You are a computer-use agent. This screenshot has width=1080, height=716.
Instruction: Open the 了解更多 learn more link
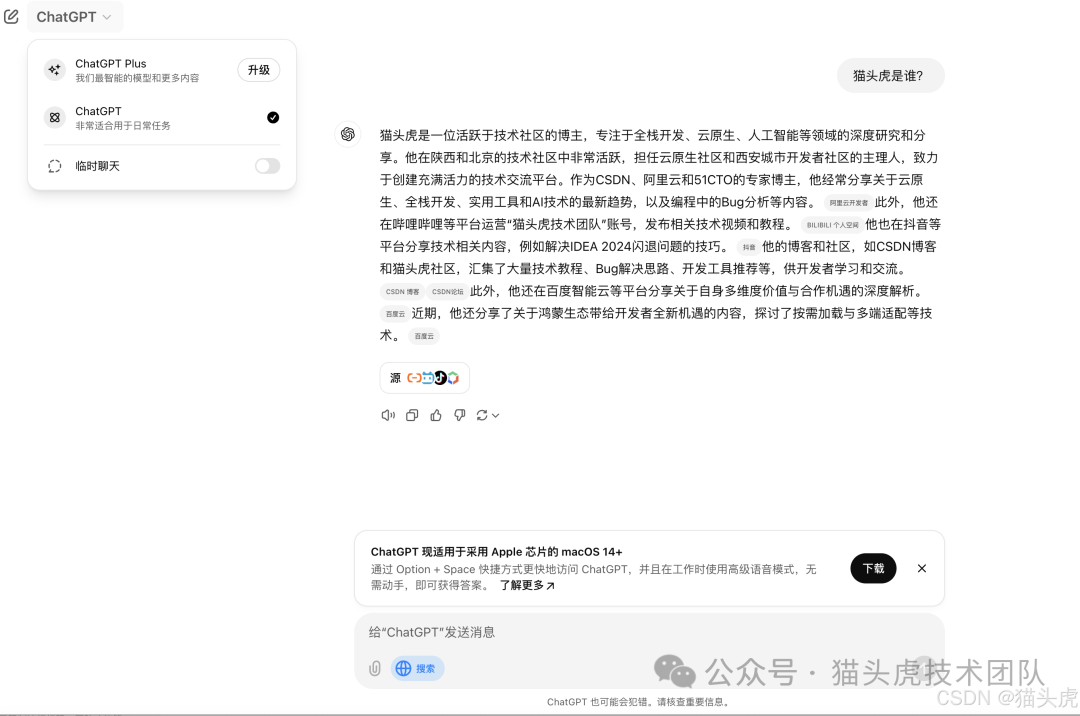[x=527, y=585]
